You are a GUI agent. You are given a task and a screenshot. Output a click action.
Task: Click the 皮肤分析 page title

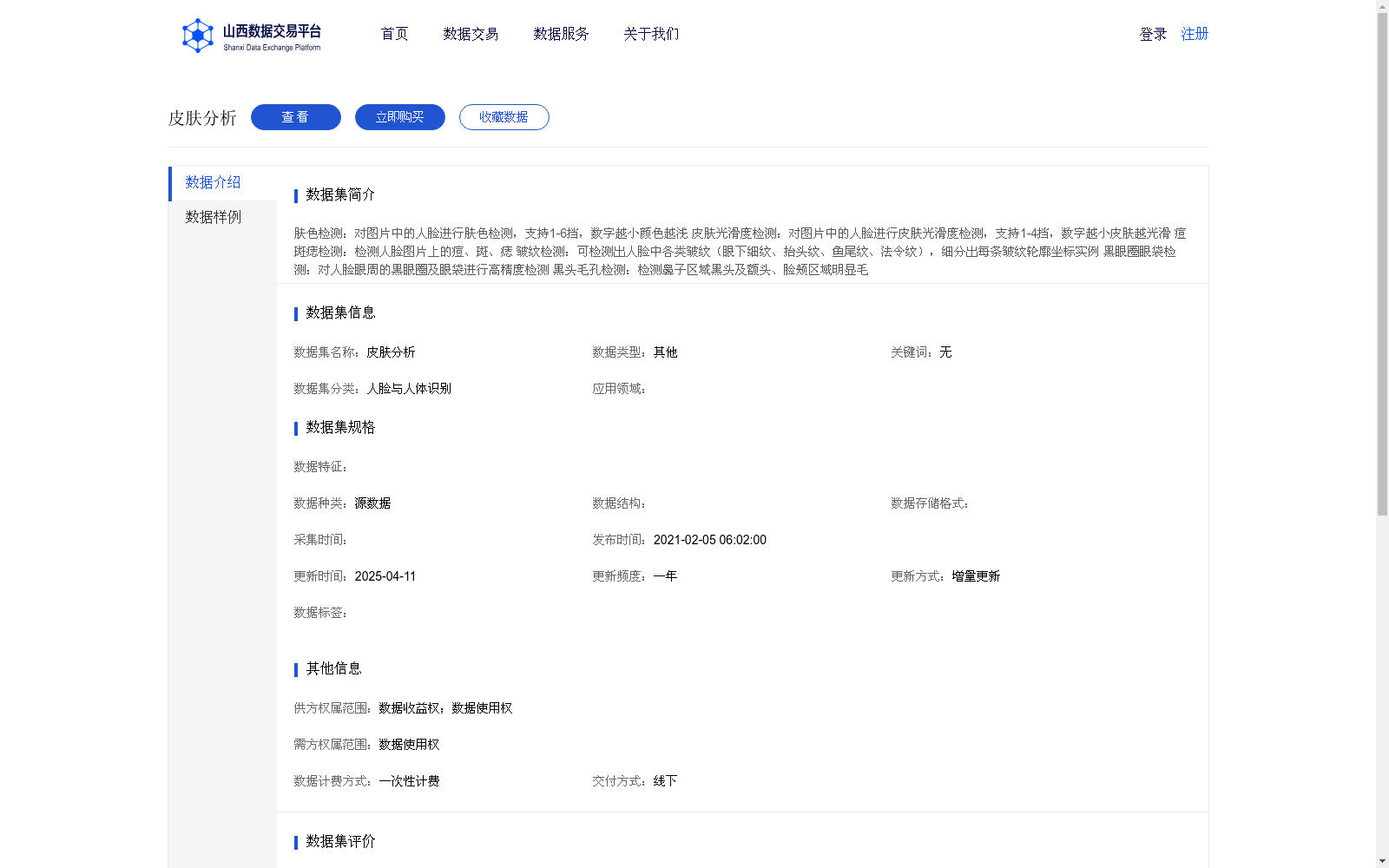point(202,118)
